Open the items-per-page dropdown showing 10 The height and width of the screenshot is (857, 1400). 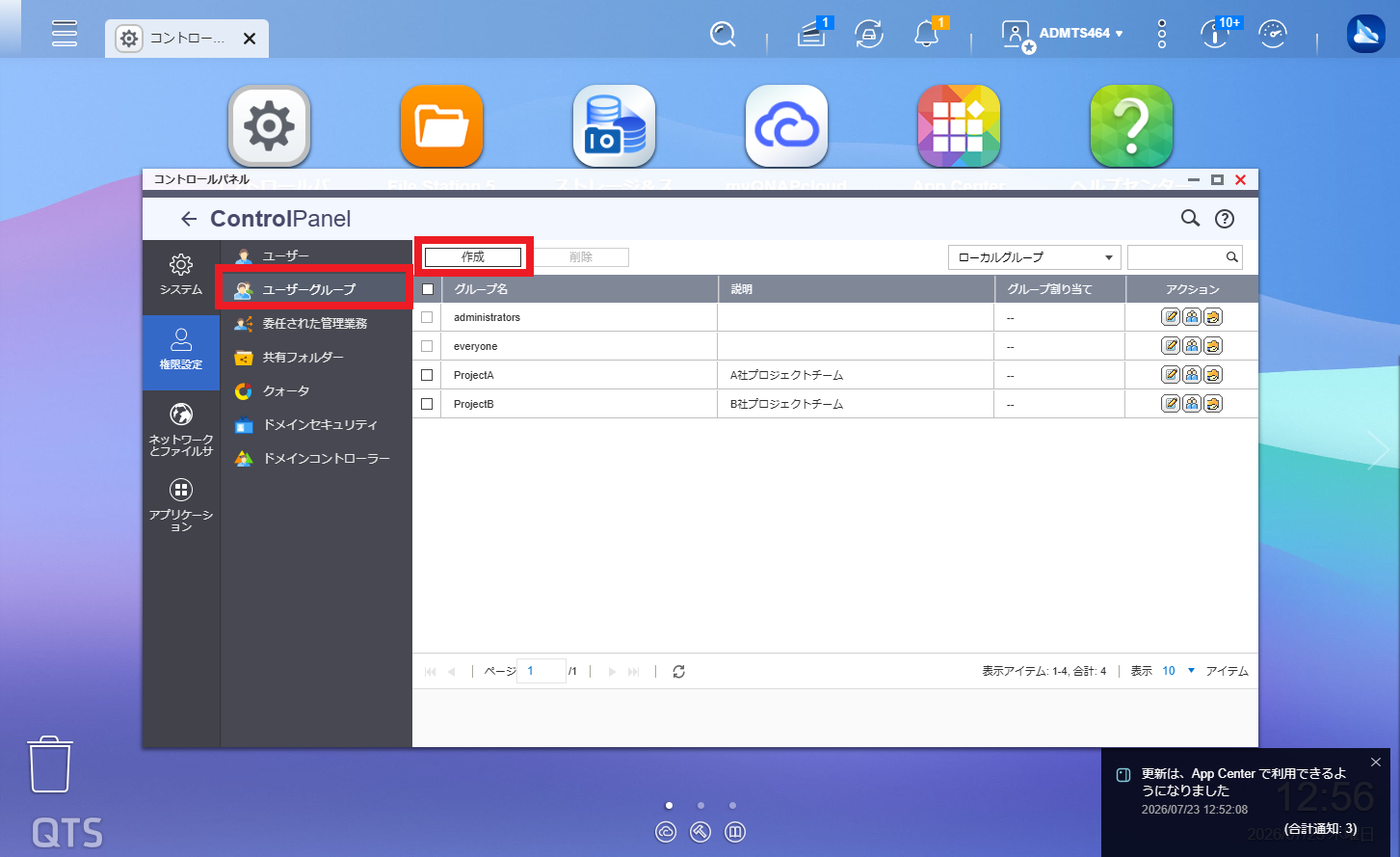click(1178, 671)
